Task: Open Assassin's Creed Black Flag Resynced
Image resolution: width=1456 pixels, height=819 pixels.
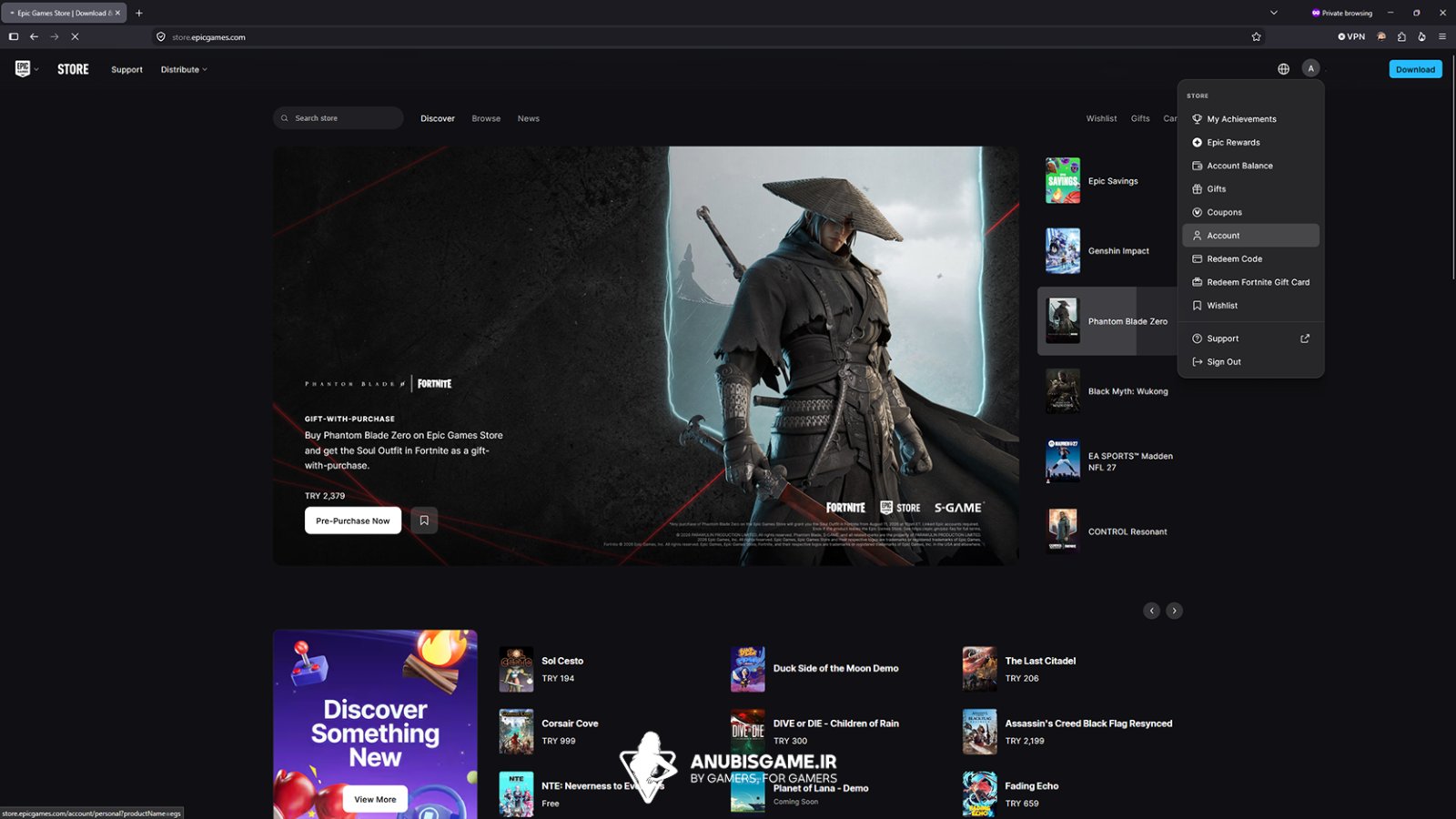Action: point(1067,732)
